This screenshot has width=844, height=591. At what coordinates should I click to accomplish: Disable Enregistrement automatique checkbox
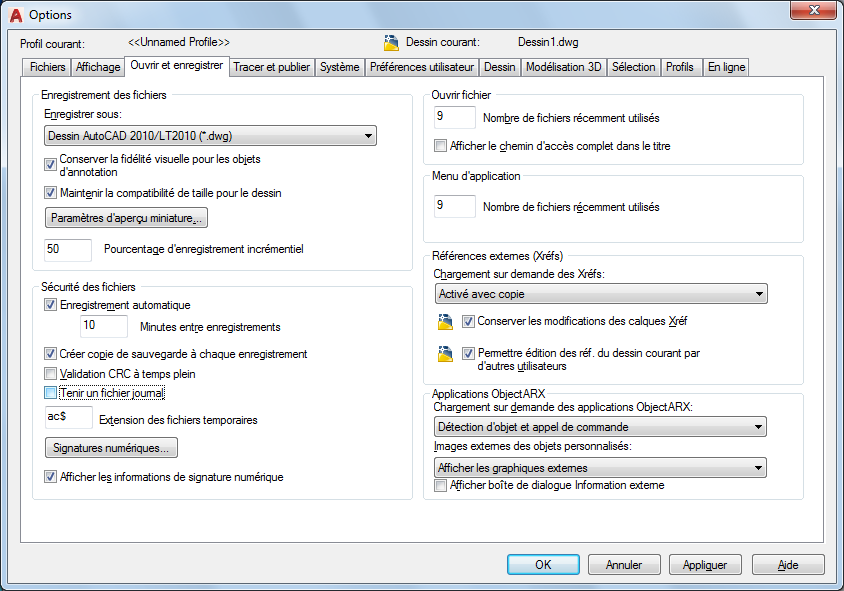point(50,305)
